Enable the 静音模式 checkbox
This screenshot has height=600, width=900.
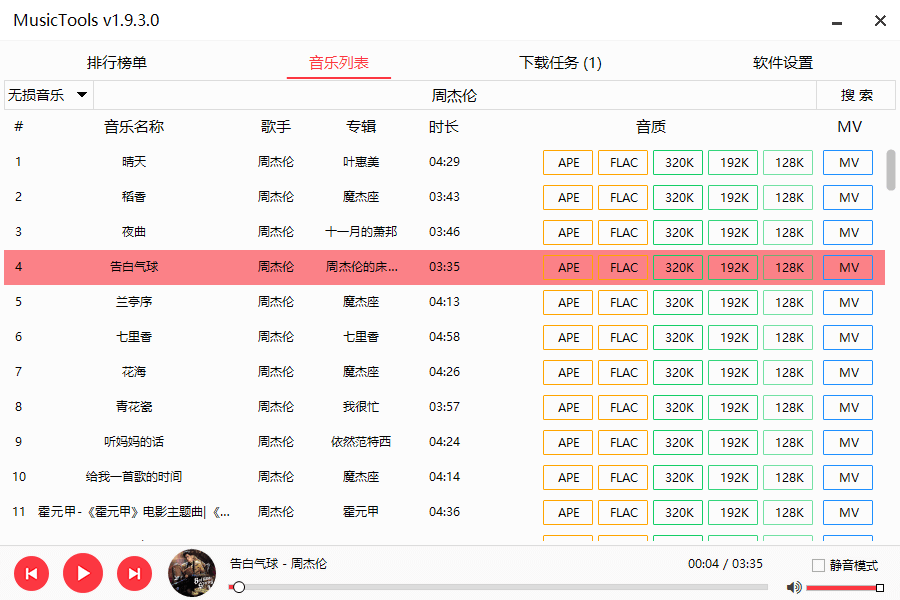[819, 565]
